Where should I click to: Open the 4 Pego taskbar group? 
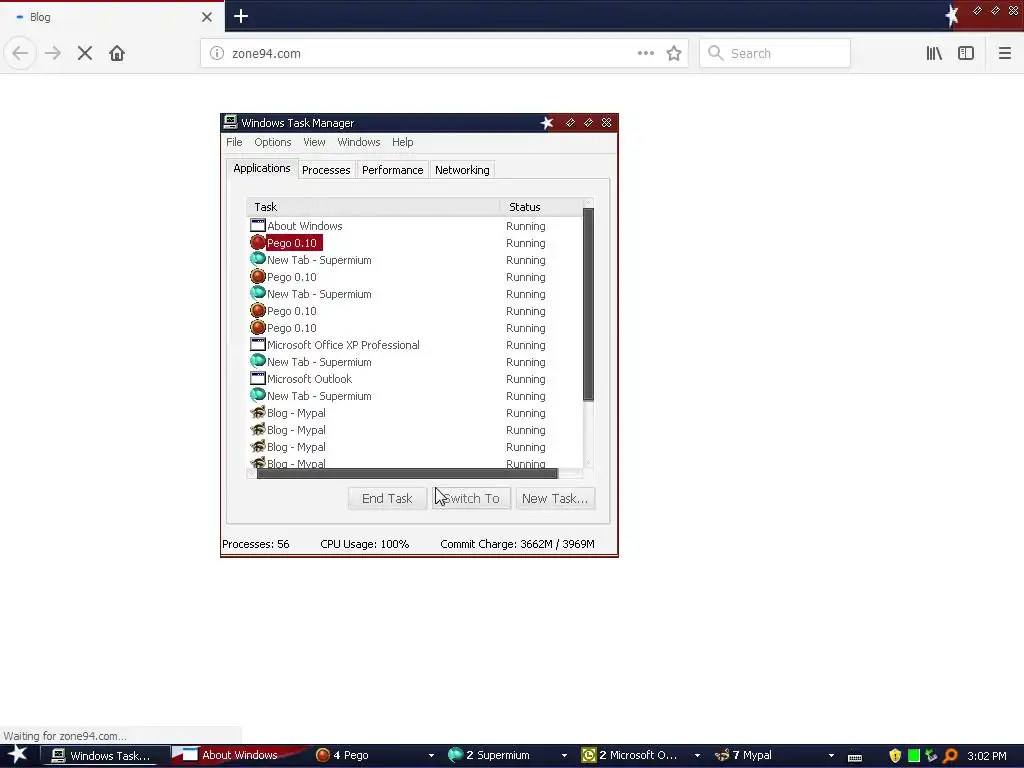point(374,756)
